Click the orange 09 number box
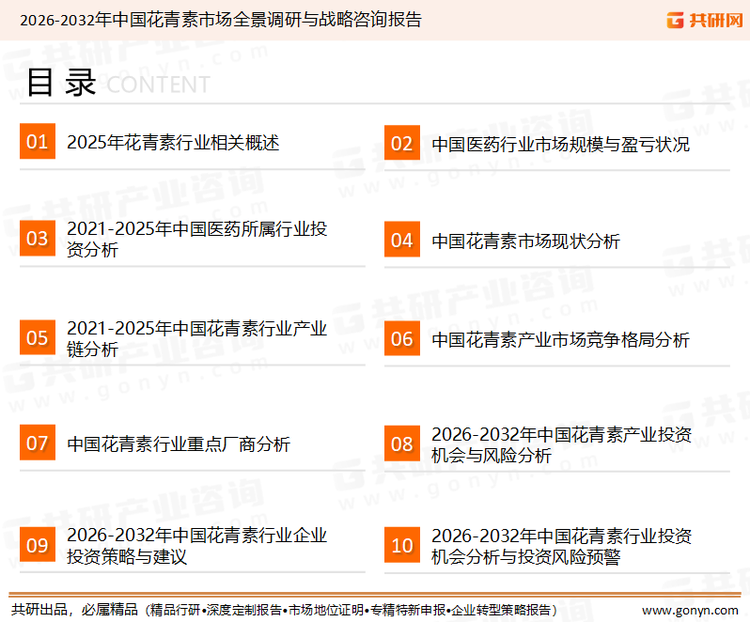750x622 pixels. tap(37, 544)
